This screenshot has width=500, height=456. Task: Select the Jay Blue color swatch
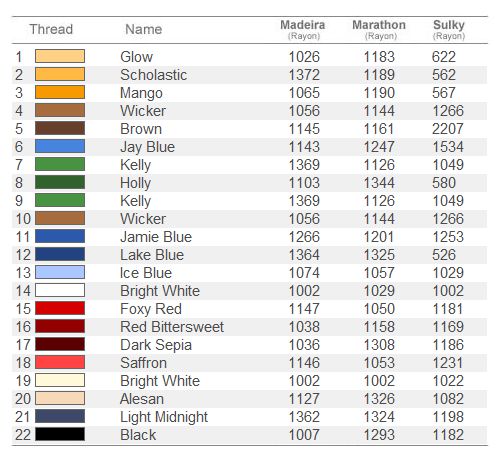(60, 146)
